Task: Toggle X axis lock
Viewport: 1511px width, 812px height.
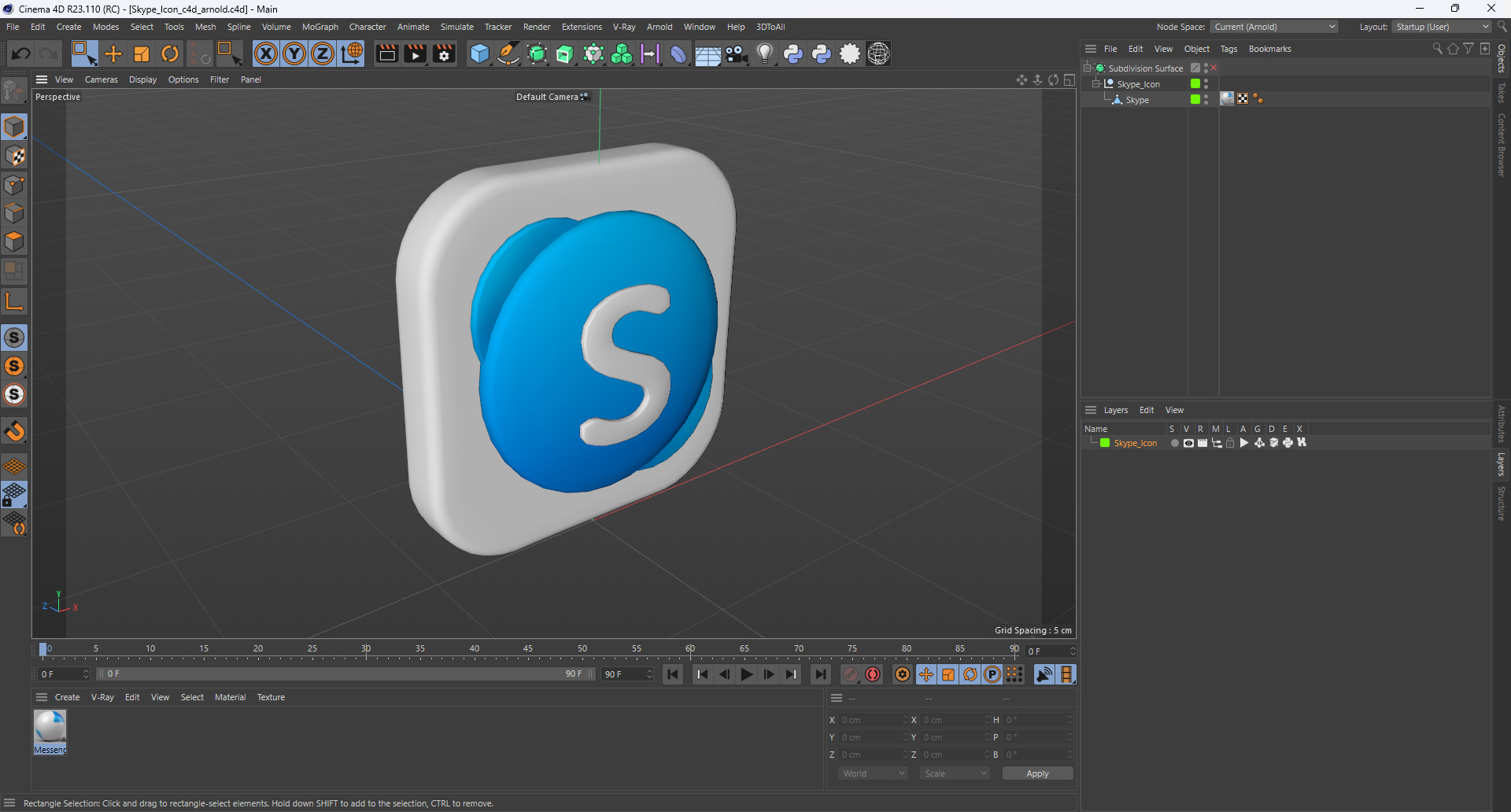Action: (x=266, y=54)
